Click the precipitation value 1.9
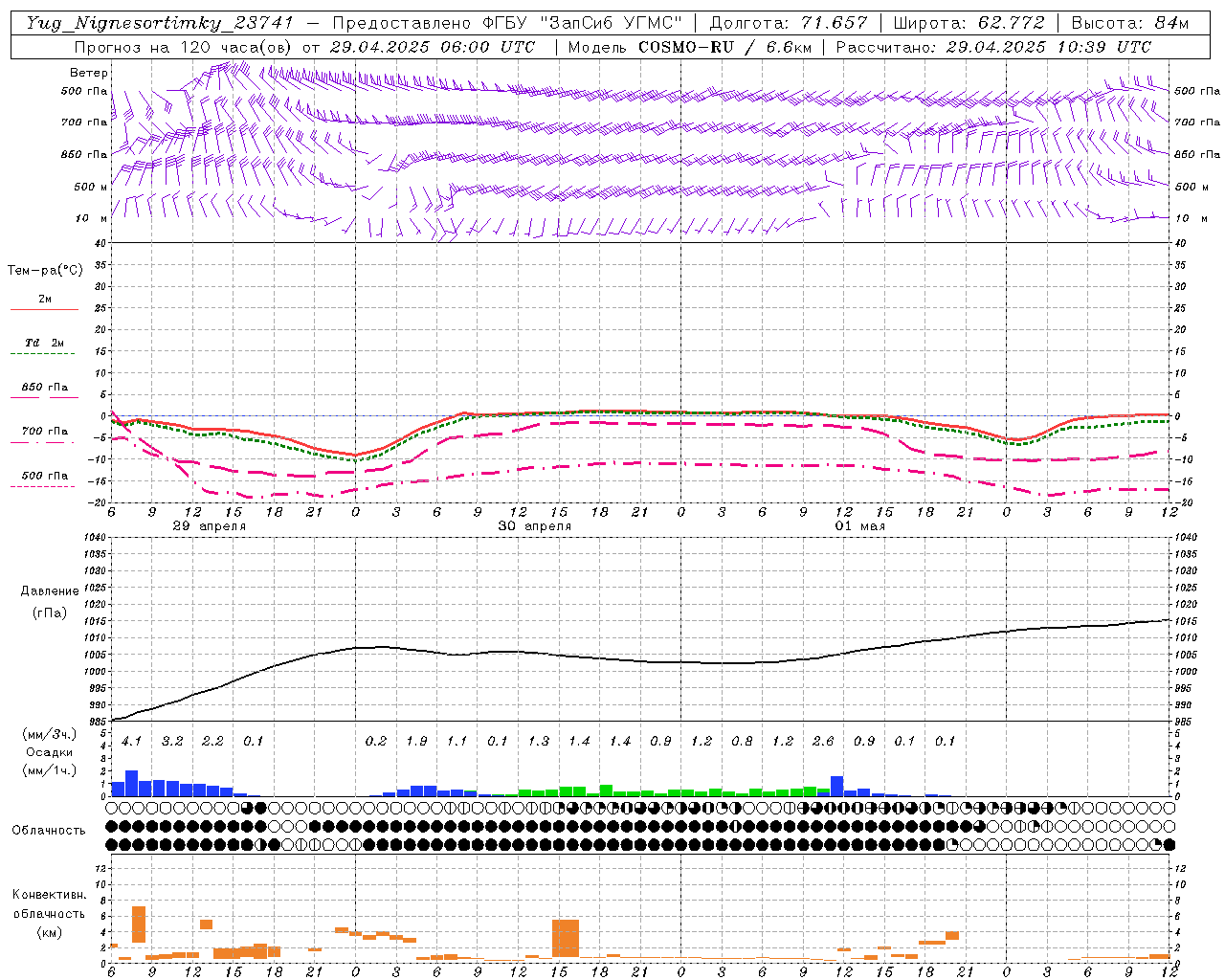 coord(416,741)
